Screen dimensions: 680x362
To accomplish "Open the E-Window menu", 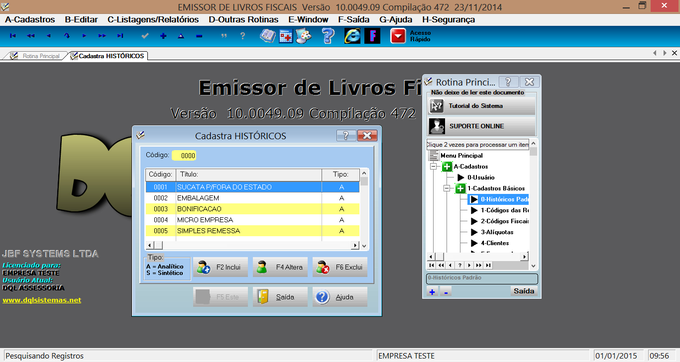I will 308,20.
